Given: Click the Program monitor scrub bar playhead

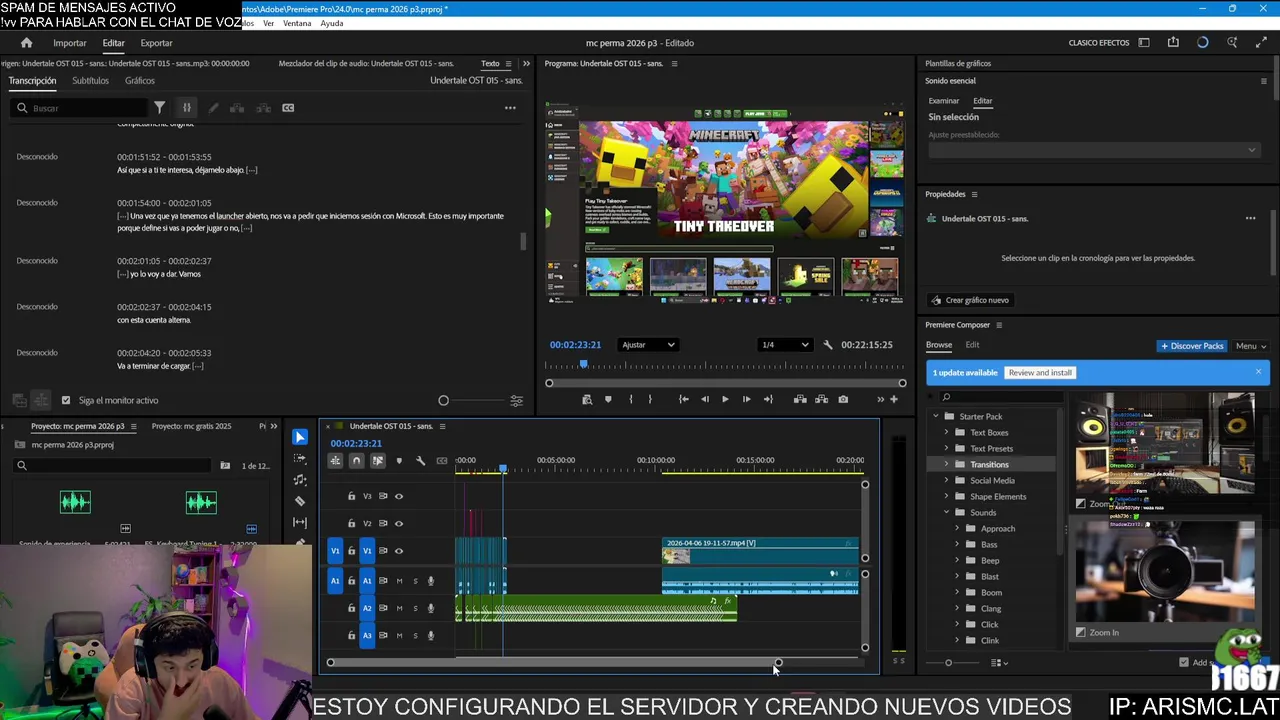Looking at the screenshot, I should click(584, 365).
